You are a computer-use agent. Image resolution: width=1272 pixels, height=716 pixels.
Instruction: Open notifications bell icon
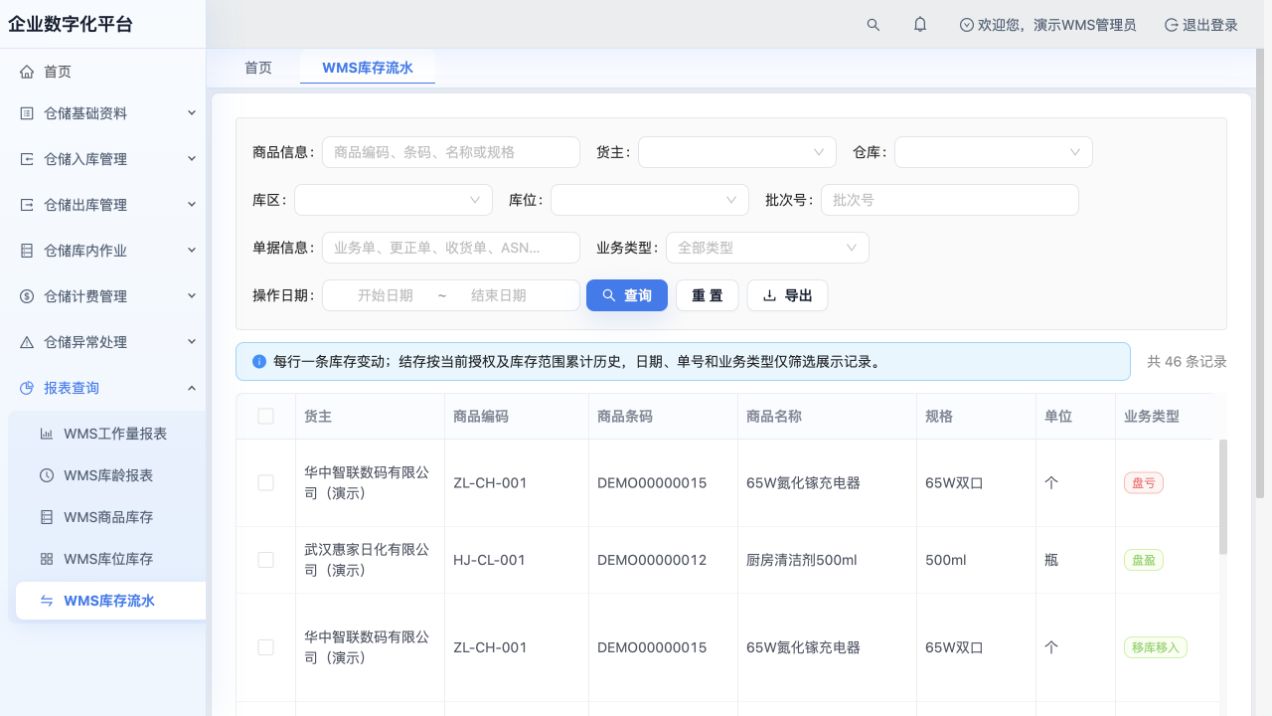920,25
